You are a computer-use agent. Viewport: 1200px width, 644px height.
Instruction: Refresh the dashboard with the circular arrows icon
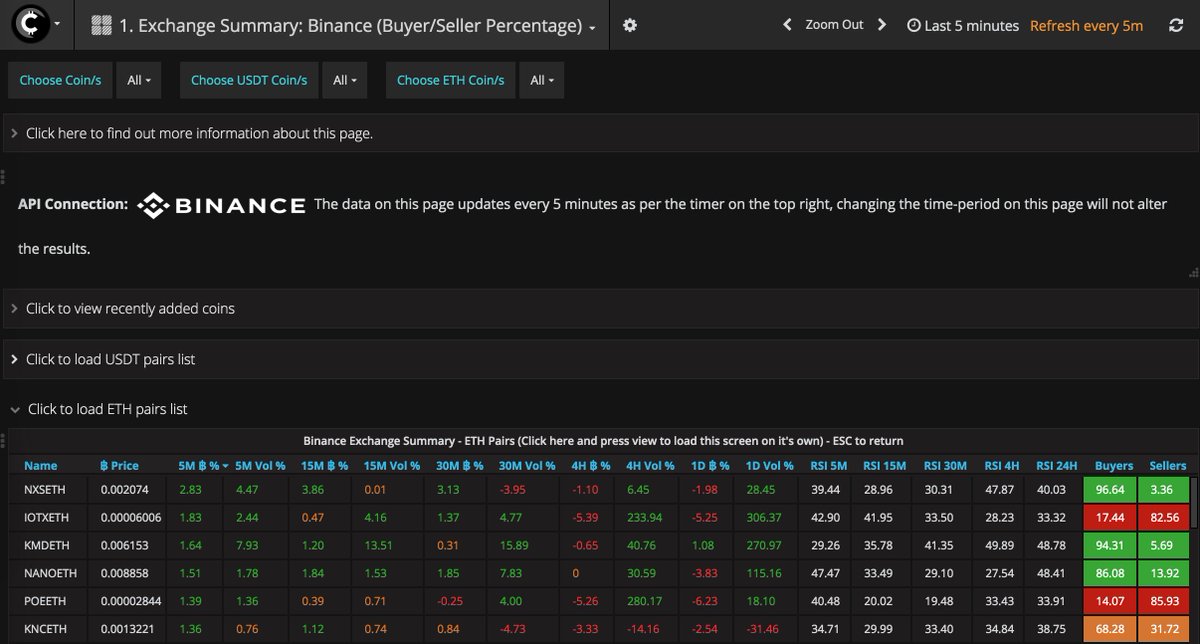[1176, 26]
